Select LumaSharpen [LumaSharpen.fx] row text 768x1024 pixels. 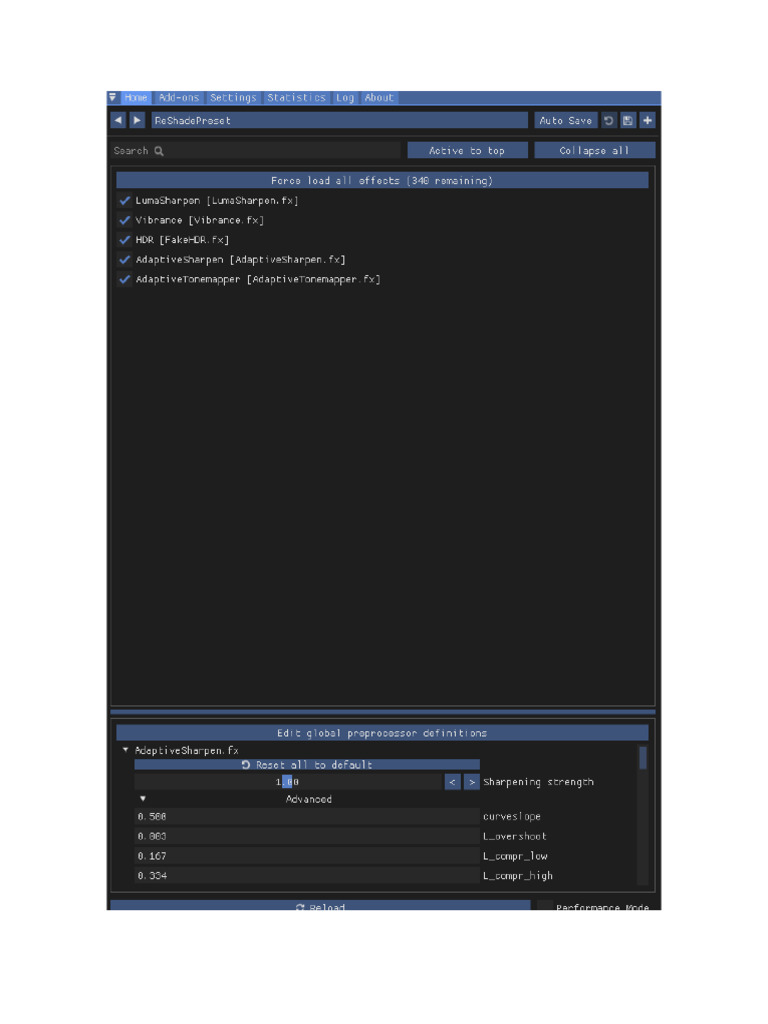click(x=217, y=200)
